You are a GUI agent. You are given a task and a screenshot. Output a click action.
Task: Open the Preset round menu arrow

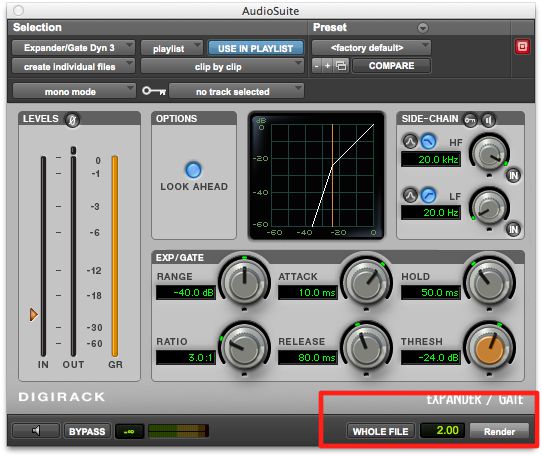[x=423, y=28]
